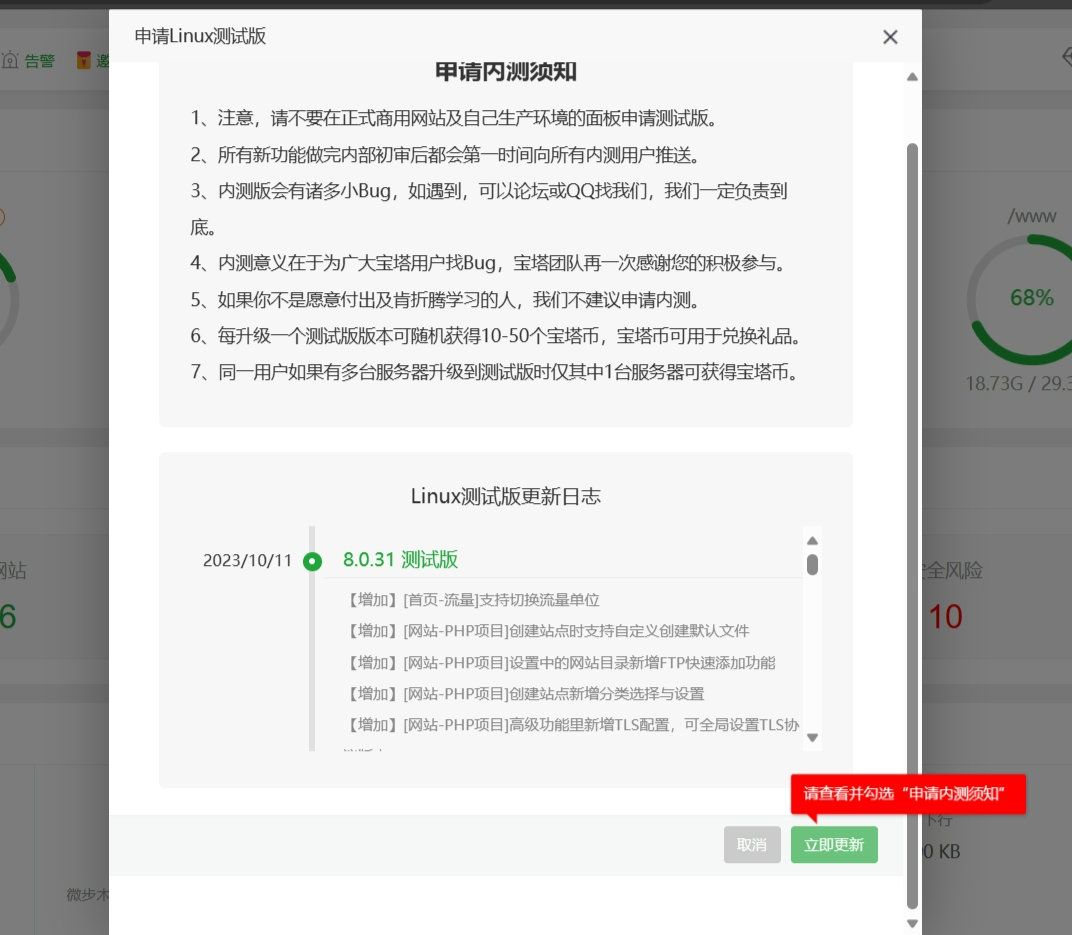This screenshot has width=1072, height=935.
Task: Click the 立即更新 button
Action: pos(834,845)
